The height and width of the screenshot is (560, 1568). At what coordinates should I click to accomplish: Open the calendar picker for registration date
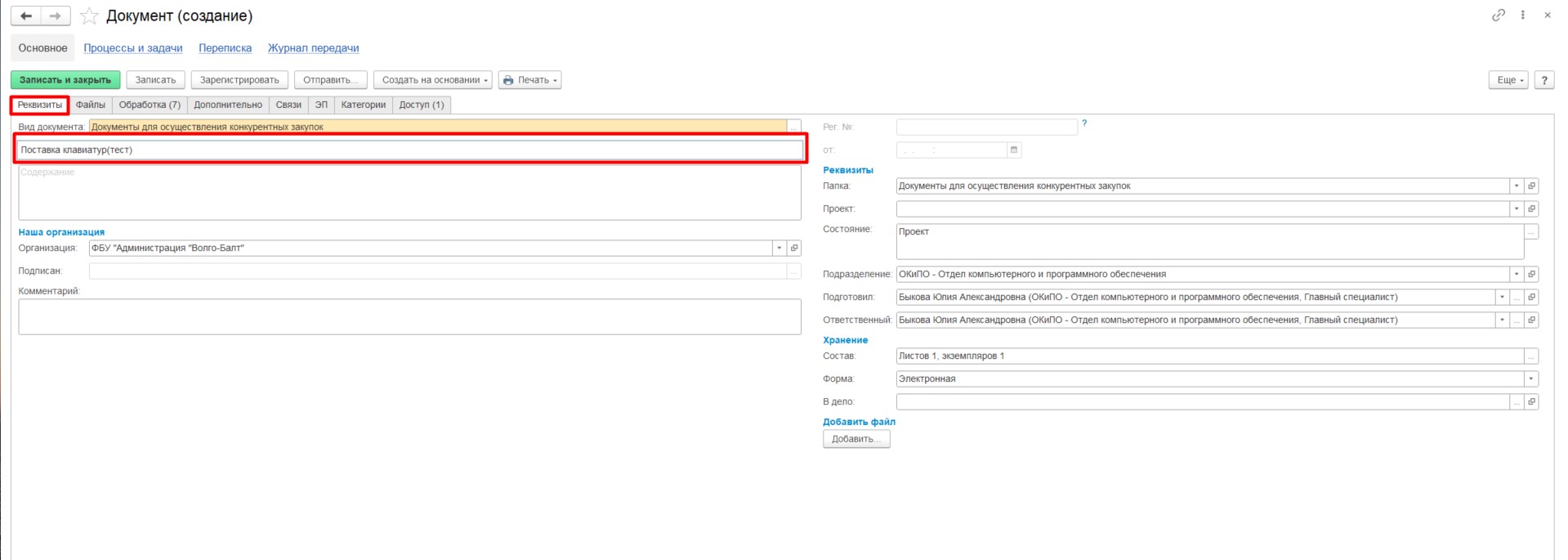click(1014, 150)
